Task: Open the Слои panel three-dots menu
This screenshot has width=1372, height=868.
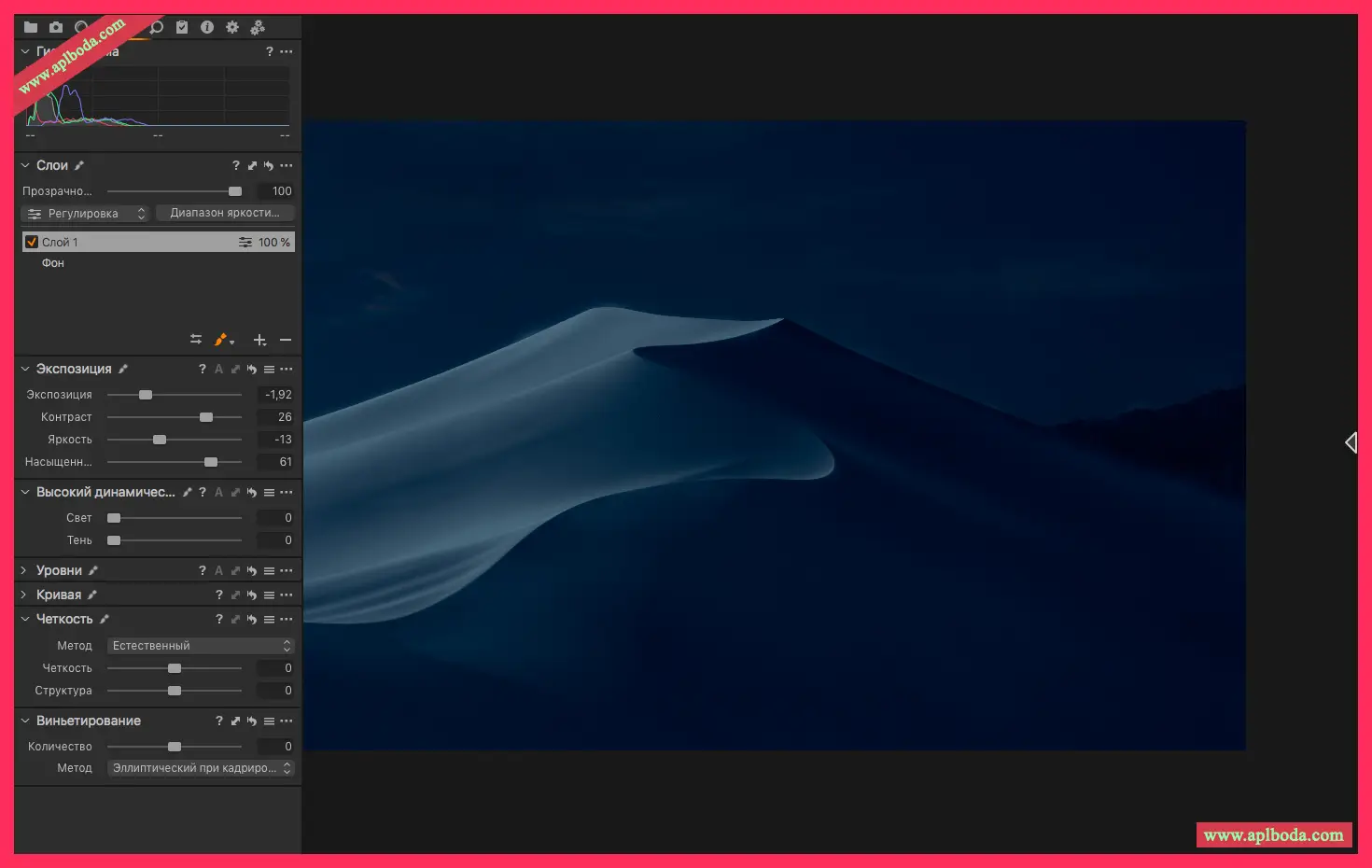Action: (x=287, y=166)
